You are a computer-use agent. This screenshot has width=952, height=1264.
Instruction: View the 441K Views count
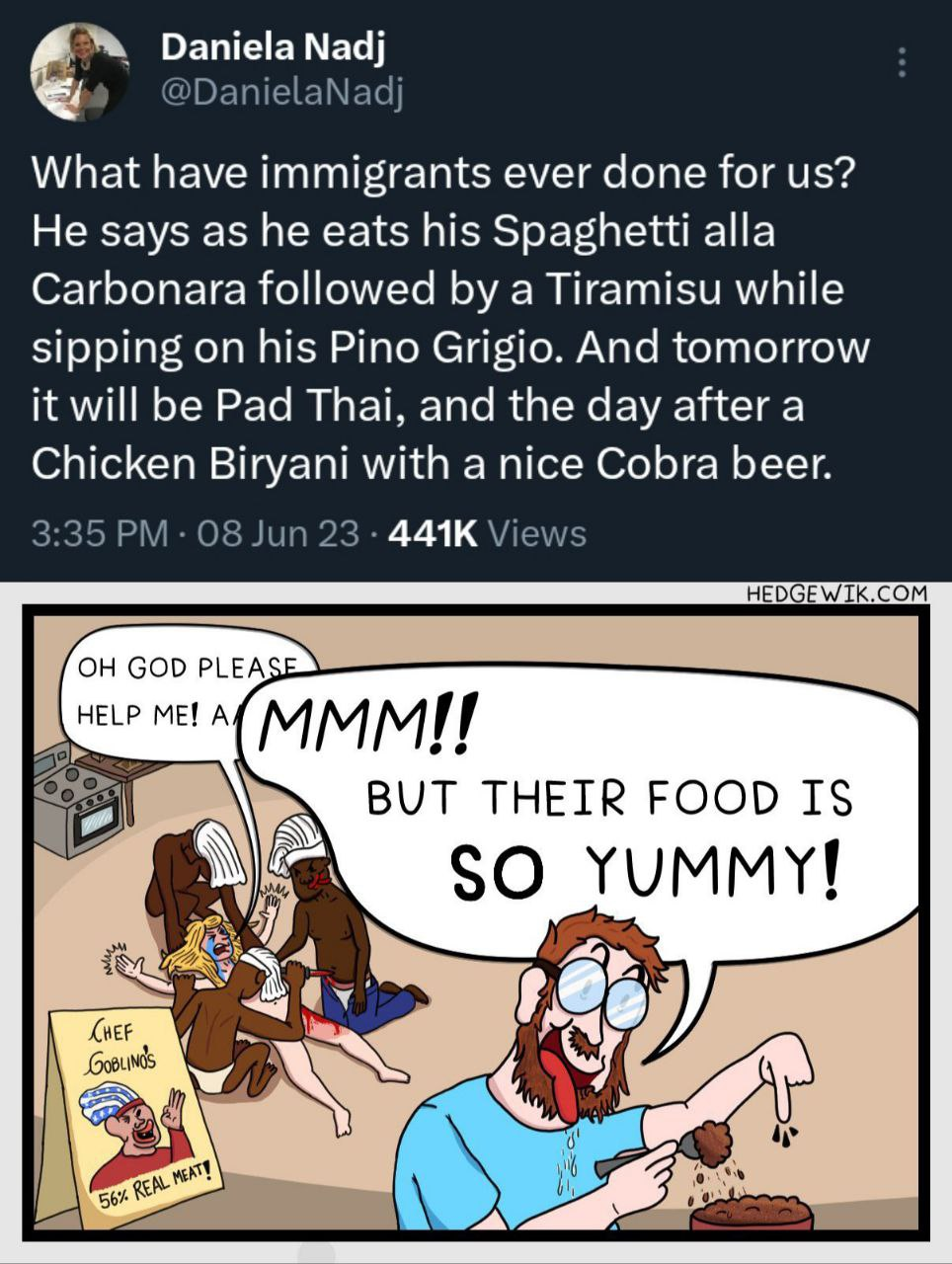coord(488,533)
